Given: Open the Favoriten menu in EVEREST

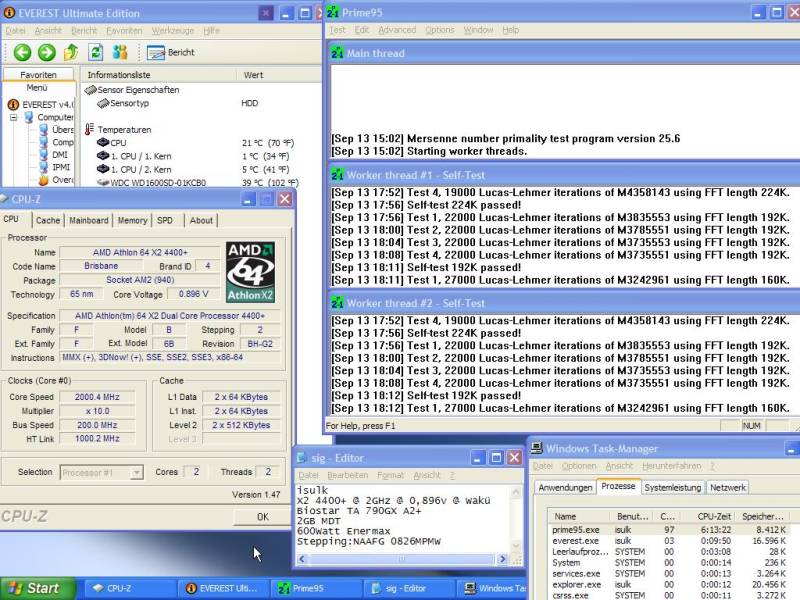Looking at the screenshot, I should [124, 31].
